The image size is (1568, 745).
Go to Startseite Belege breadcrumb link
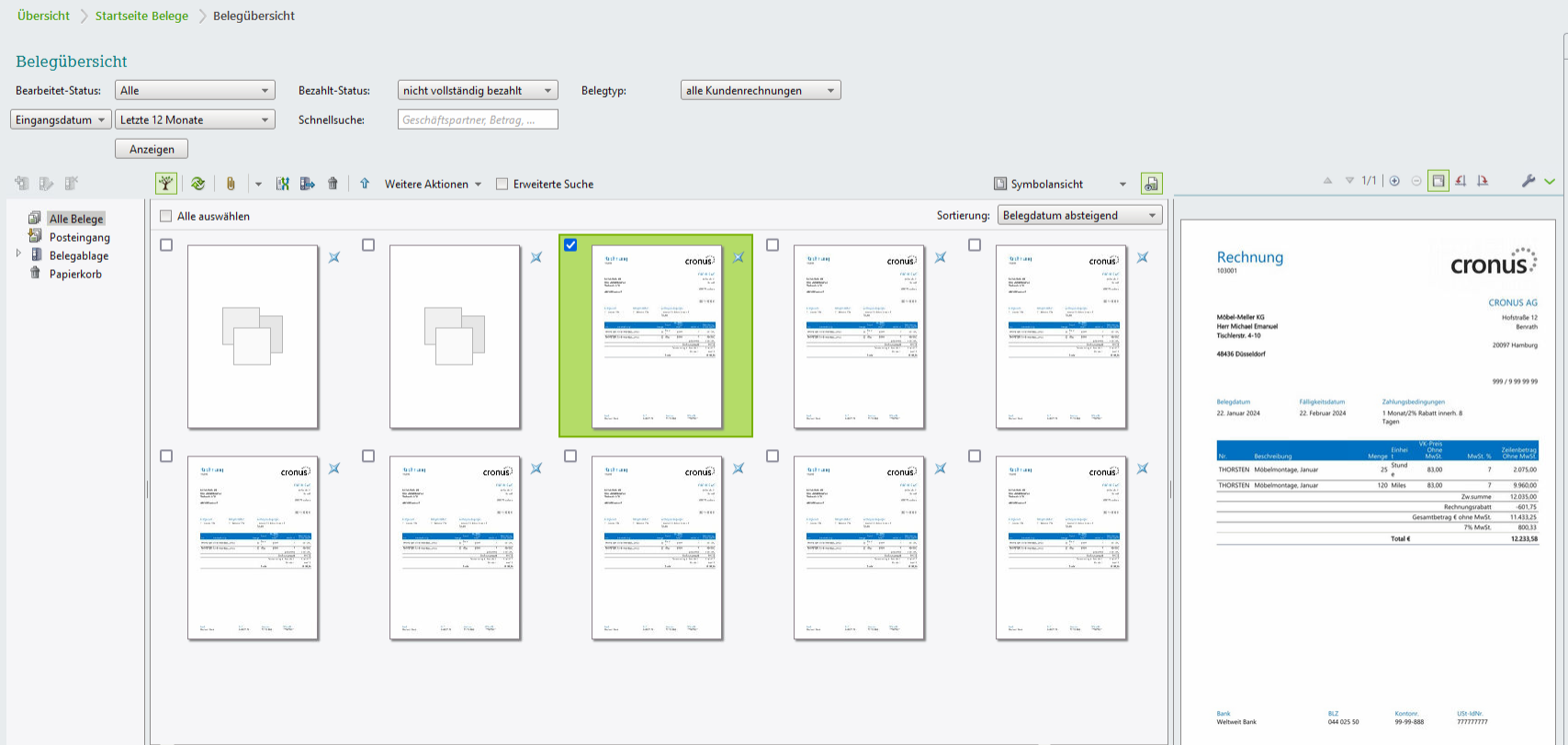141,16
